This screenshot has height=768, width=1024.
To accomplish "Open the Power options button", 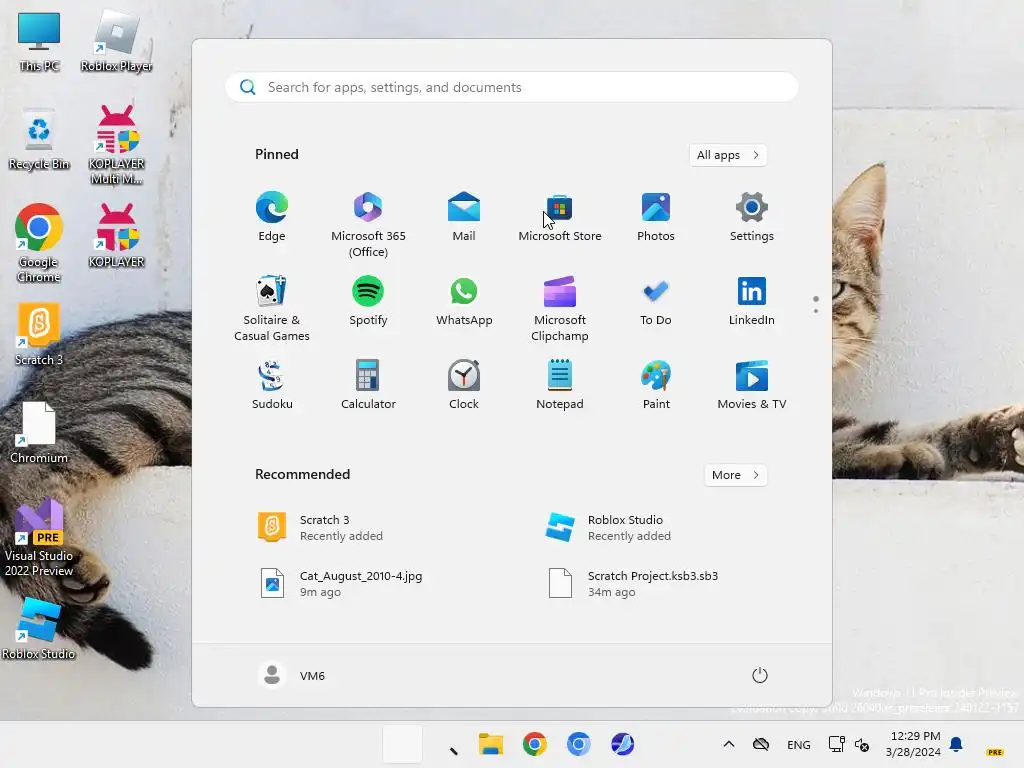I will coord(760,675).
